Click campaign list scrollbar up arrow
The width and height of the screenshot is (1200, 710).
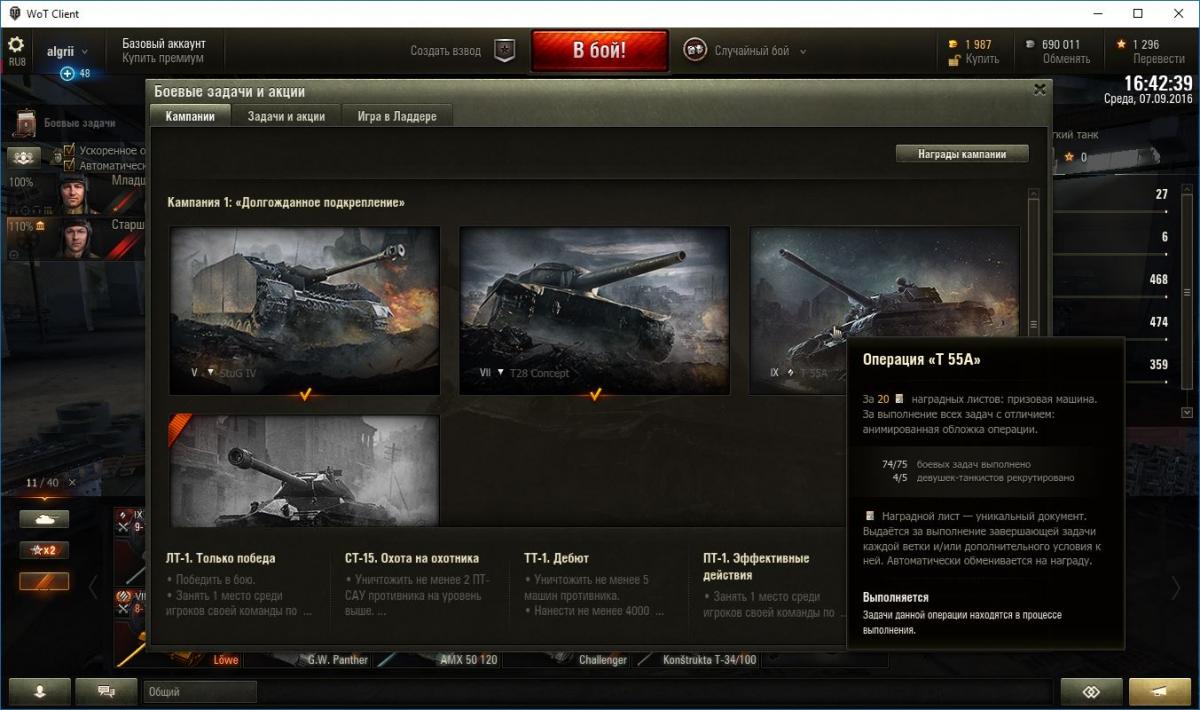pos(1034,196)
